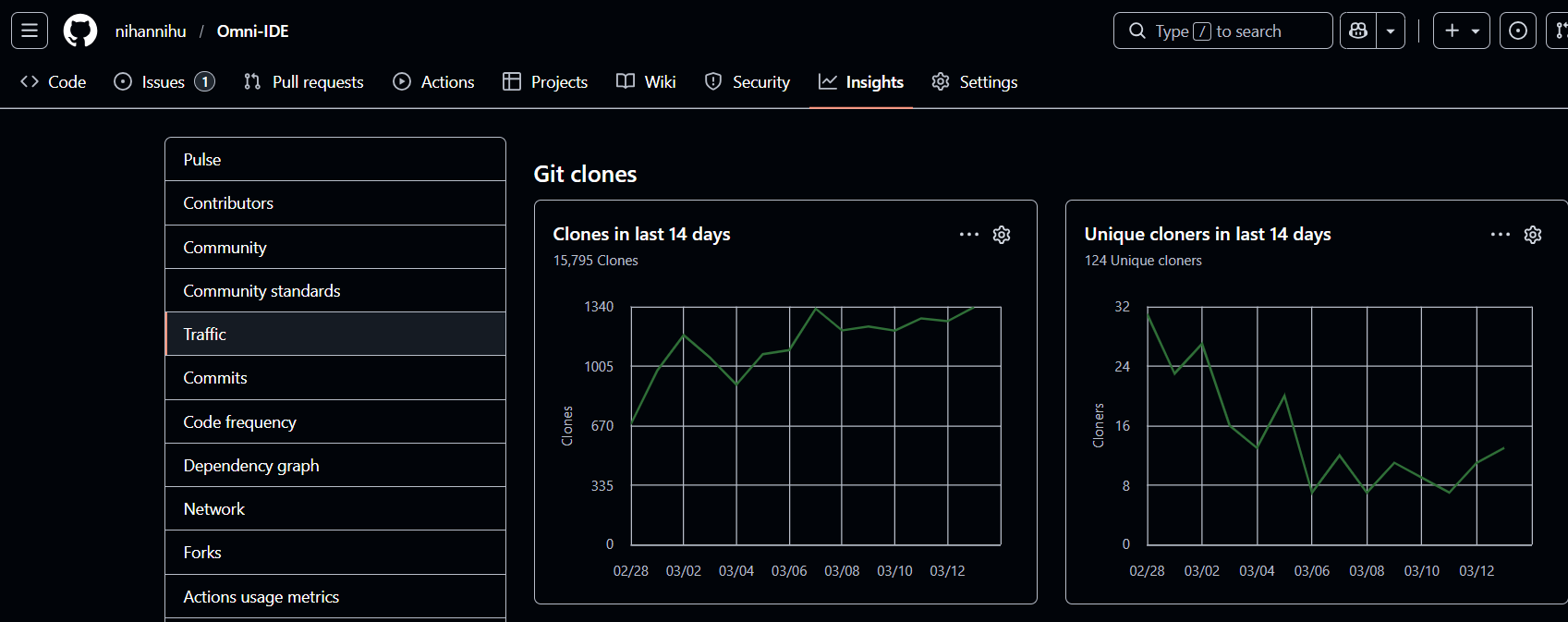The height and width of the screenshot is (622, 1568).
Task: Open the Unique cloners three-dot menu
Action: click(x=1501, y=235)
